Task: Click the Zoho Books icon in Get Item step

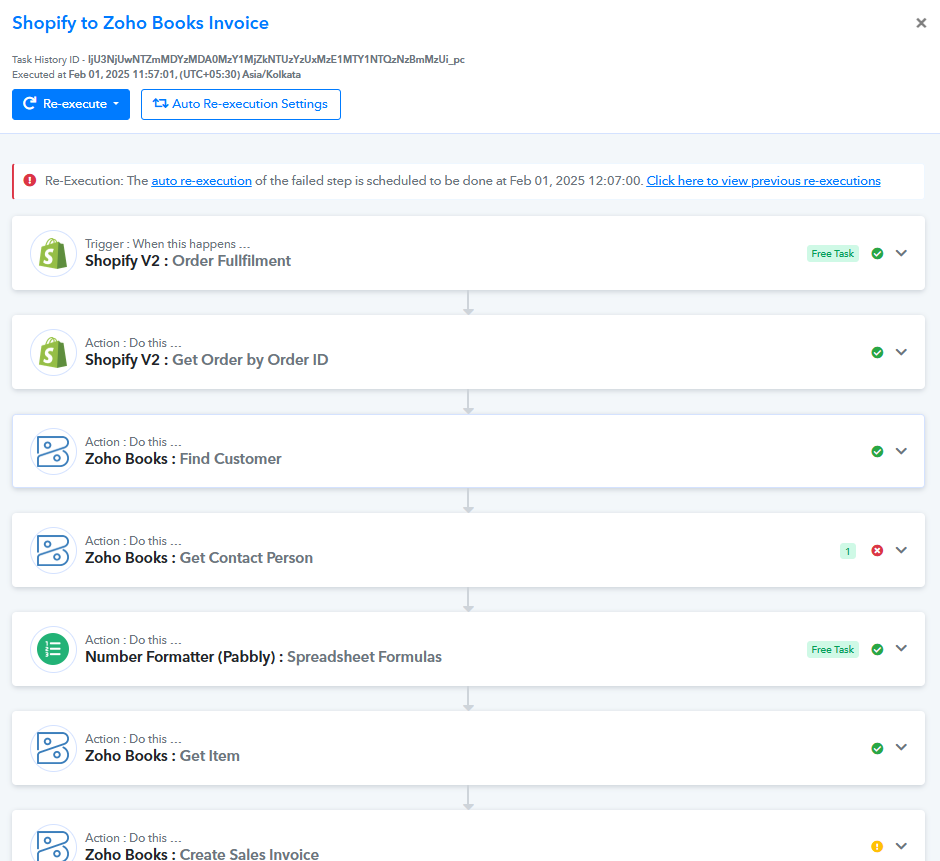Action: click(53, 748)
